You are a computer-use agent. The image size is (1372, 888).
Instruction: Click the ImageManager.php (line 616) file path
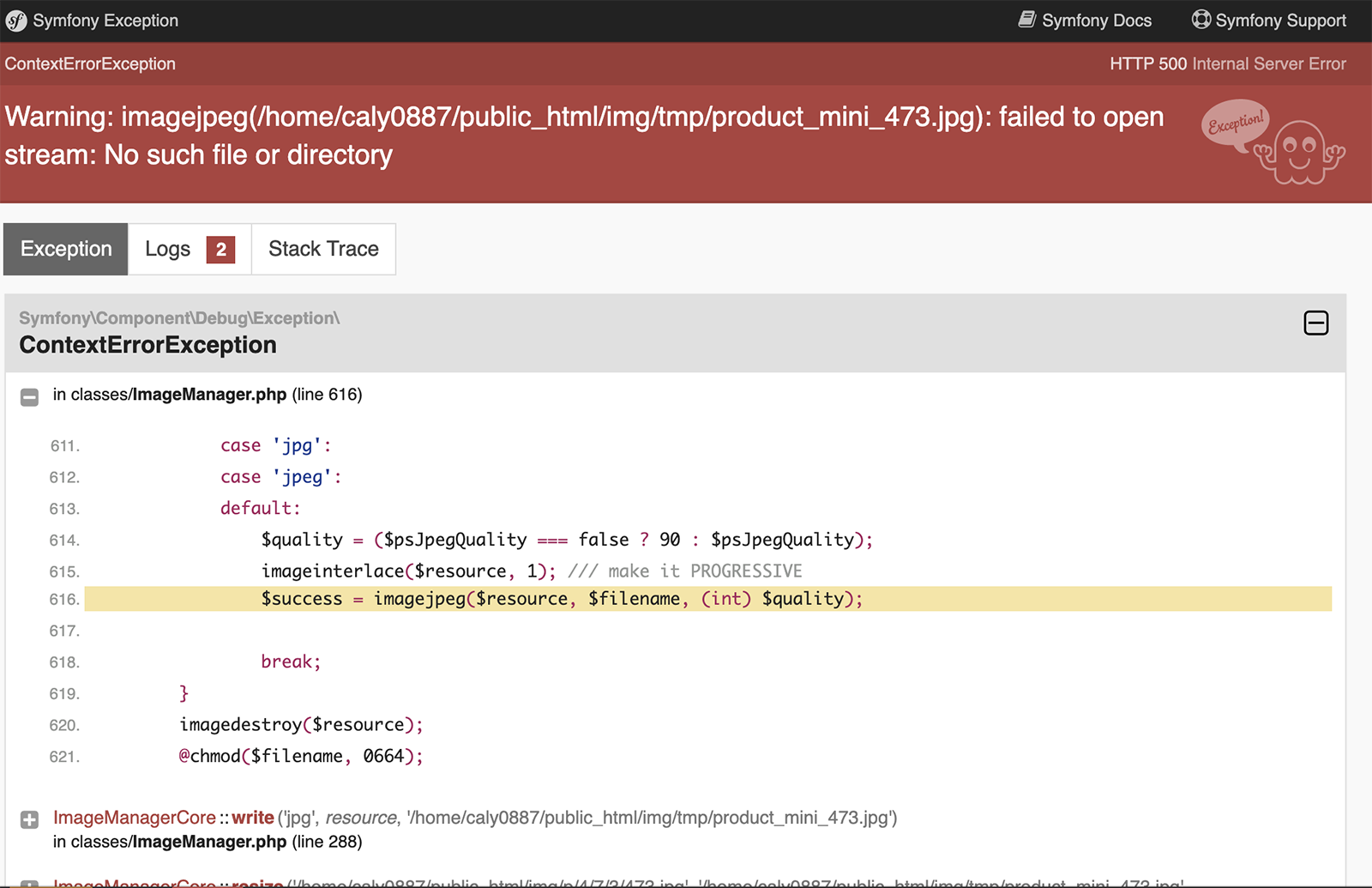click(208, 395)
